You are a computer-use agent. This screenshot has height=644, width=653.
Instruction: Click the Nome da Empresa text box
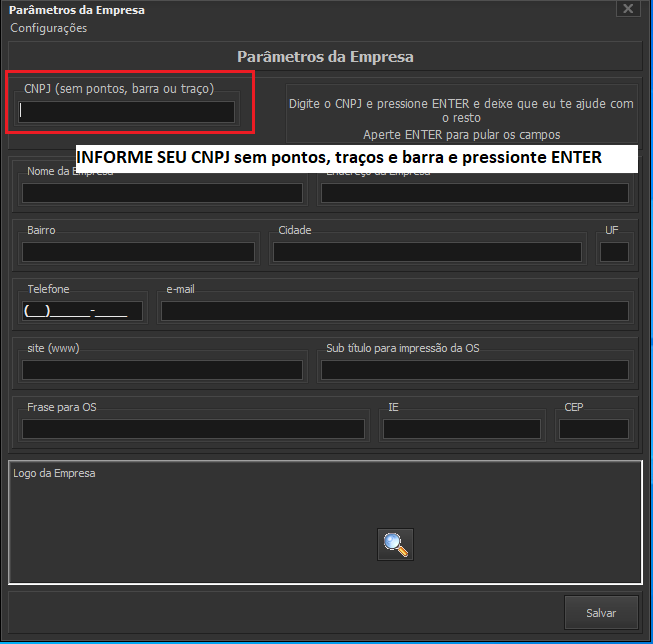coord(162,193)
